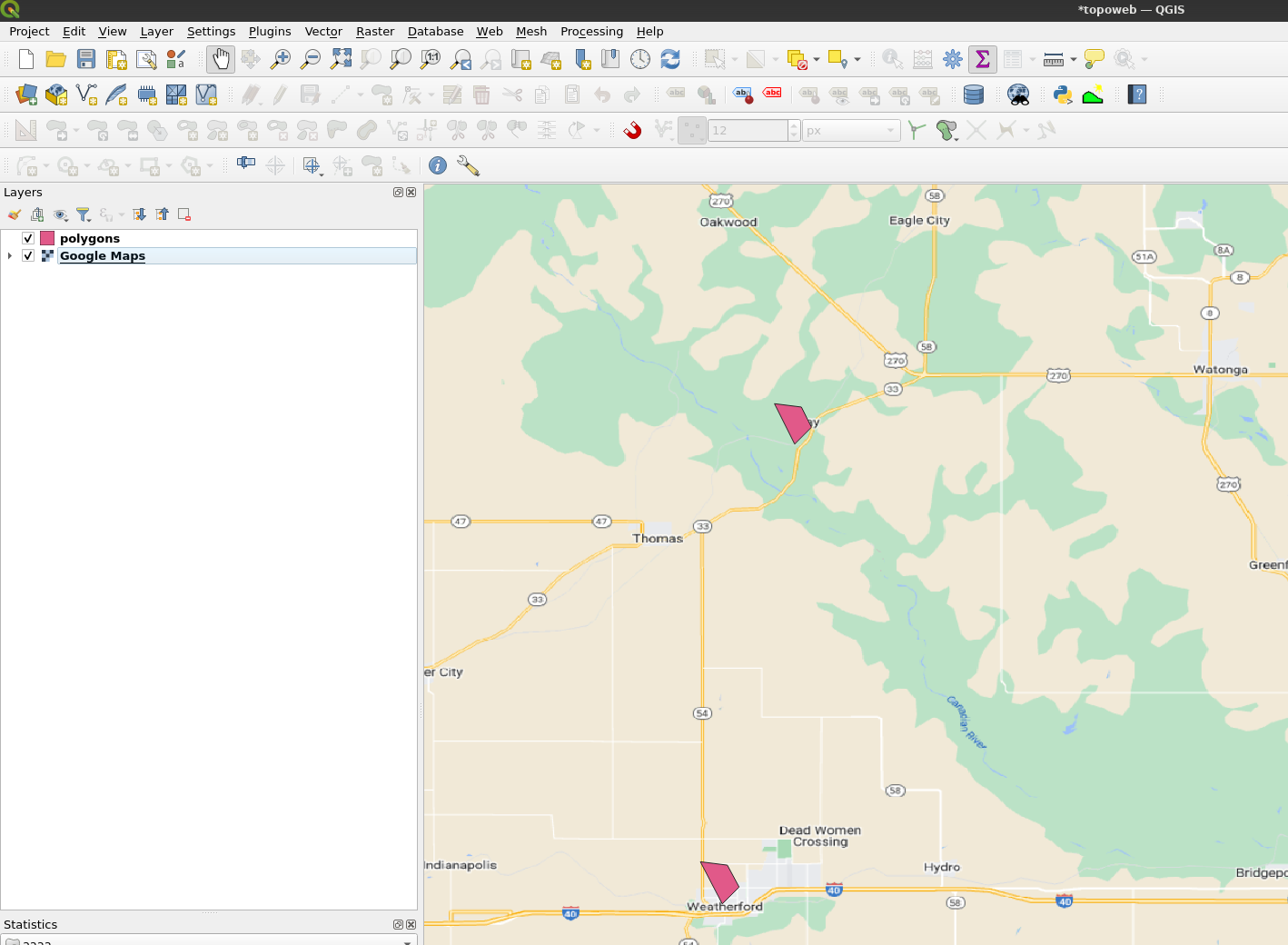Open the Data Source Manager
Viewport: 1288px width, 945px height.
26,94
